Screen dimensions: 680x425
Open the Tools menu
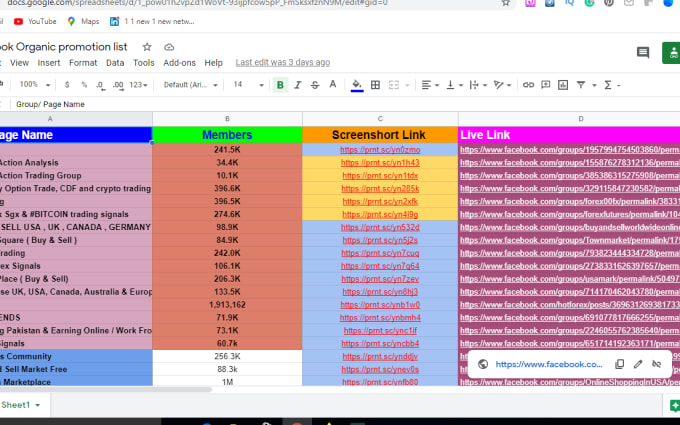click(144, 63)
